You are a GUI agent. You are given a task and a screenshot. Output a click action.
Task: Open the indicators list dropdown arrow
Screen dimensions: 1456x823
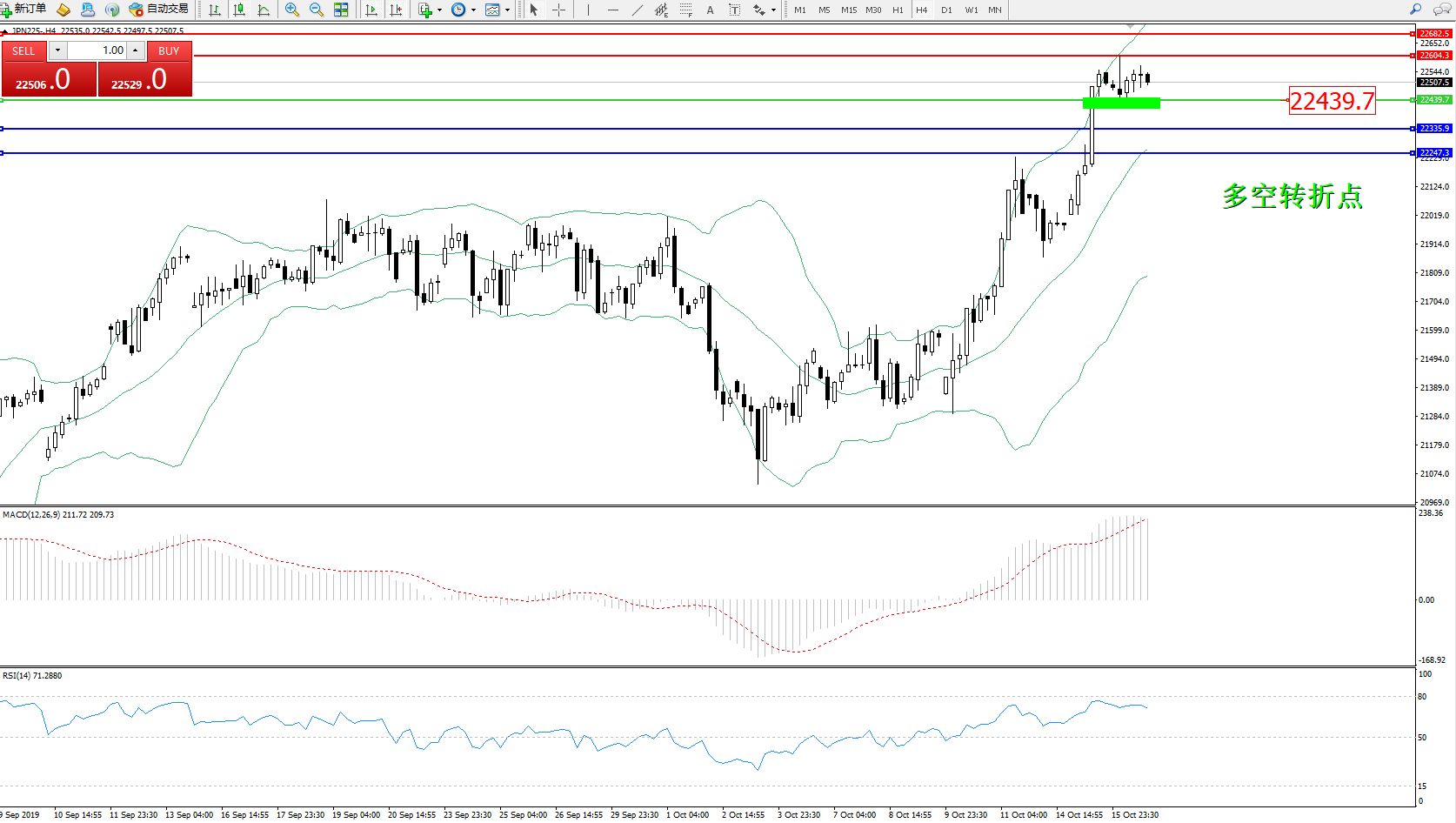click(439, 10)
